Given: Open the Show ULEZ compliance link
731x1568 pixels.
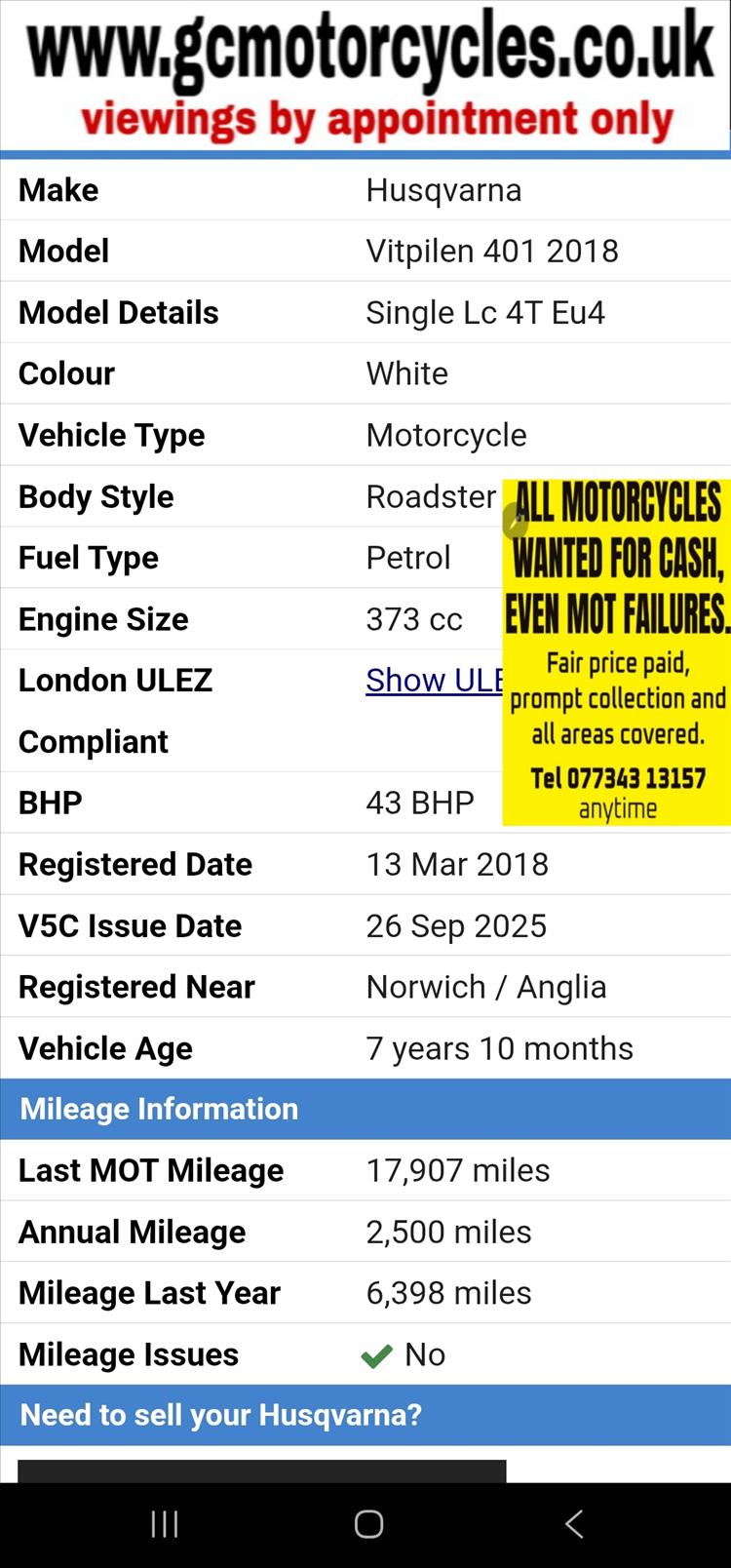Looking at the screenshot, I should pos(434,681).
